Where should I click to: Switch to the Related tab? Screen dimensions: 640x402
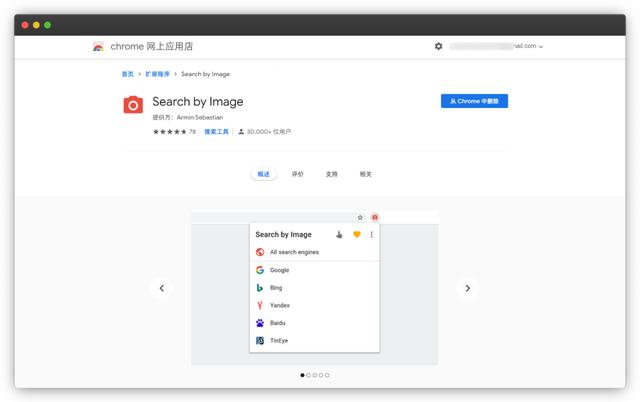coord(365,174)
